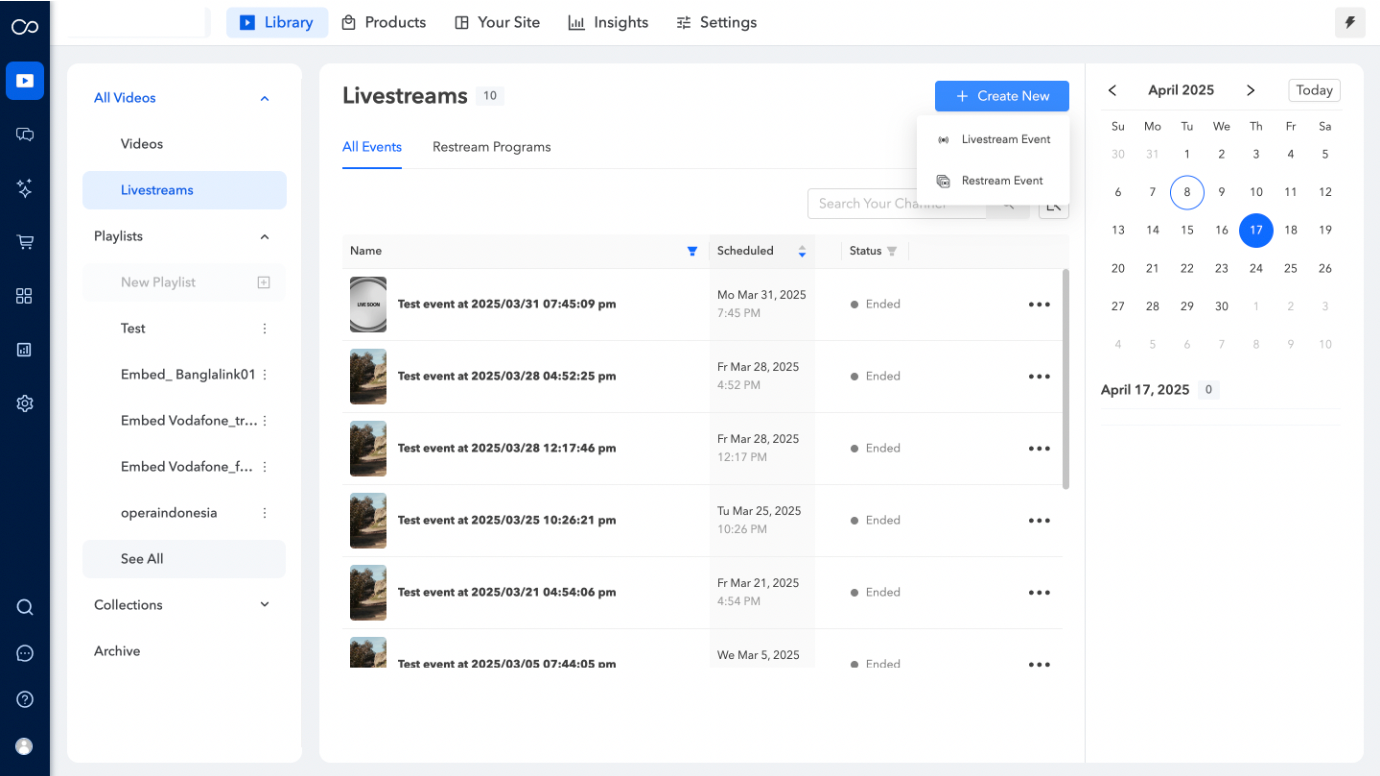Select the Videos link in the sidebar
The image size is (1380, 776).
(141, 143)
